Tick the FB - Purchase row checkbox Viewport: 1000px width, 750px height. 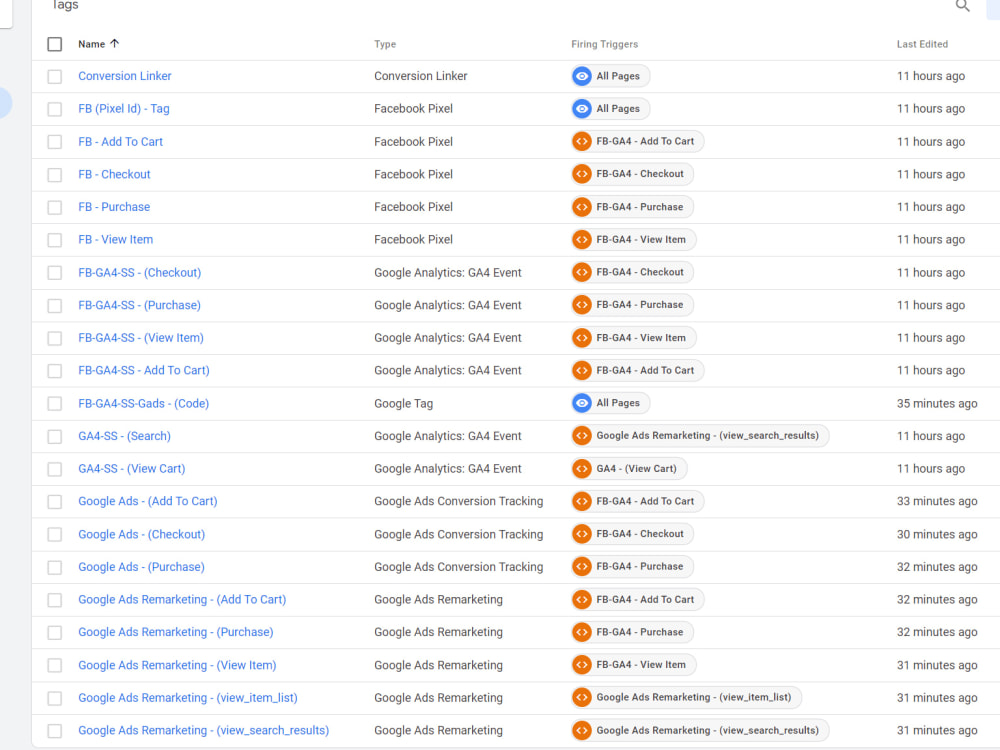click(x=55, y=207)
